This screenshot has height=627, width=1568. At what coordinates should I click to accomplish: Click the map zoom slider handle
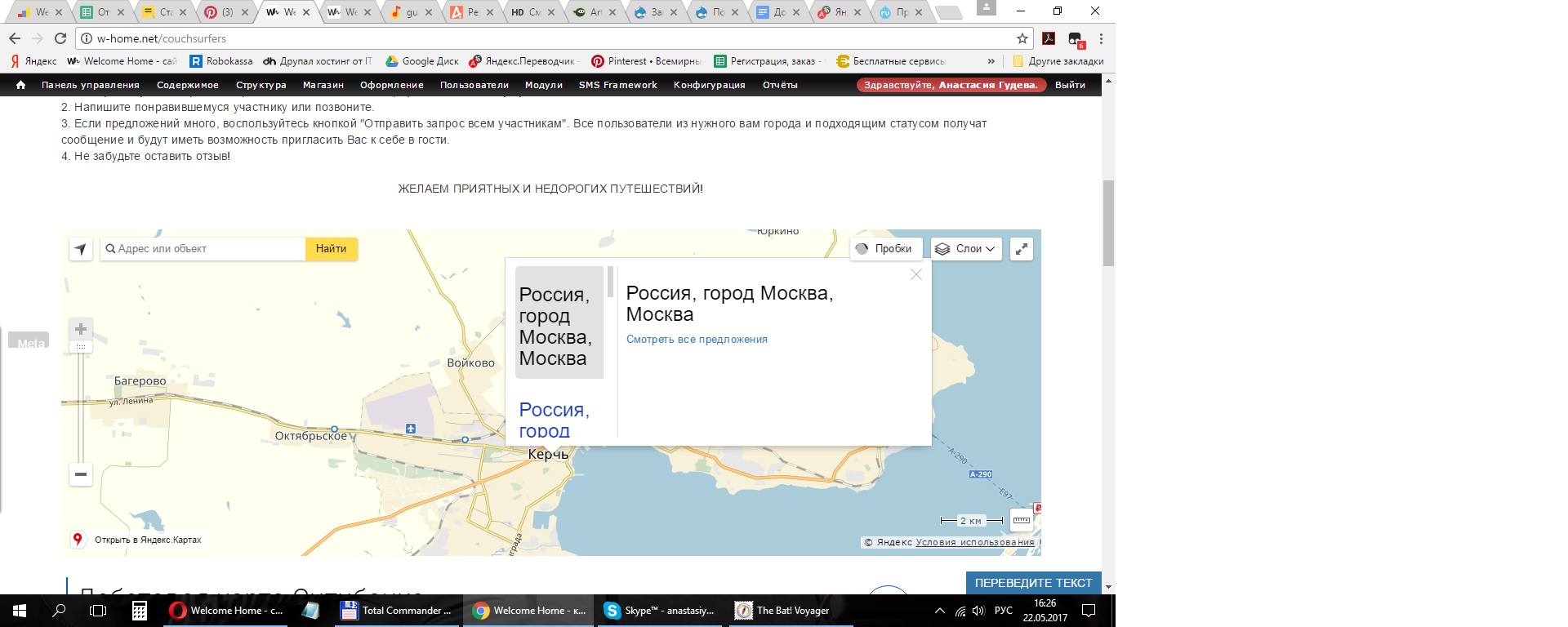click(81, 347)
